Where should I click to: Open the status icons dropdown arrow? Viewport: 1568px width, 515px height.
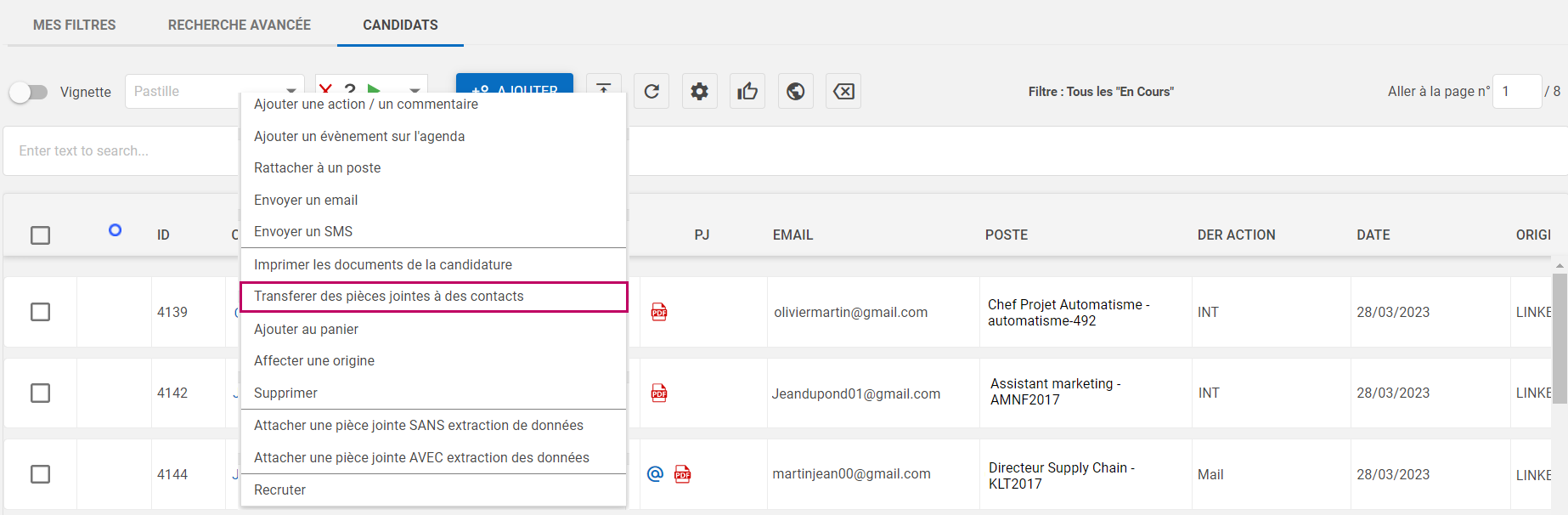coord(415,88)
